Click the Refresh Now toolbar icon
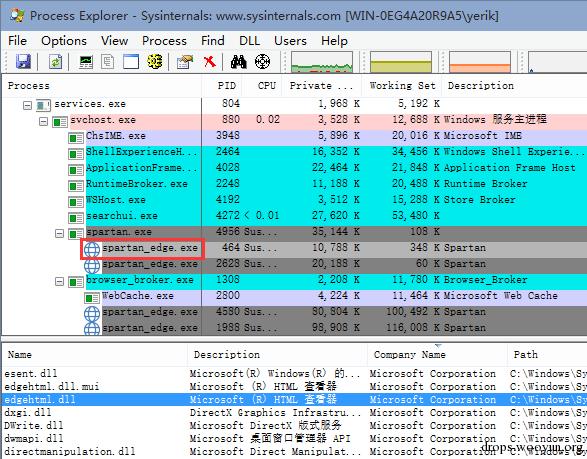The height and width of the screenshot is (459, 587). pos(55,61)
